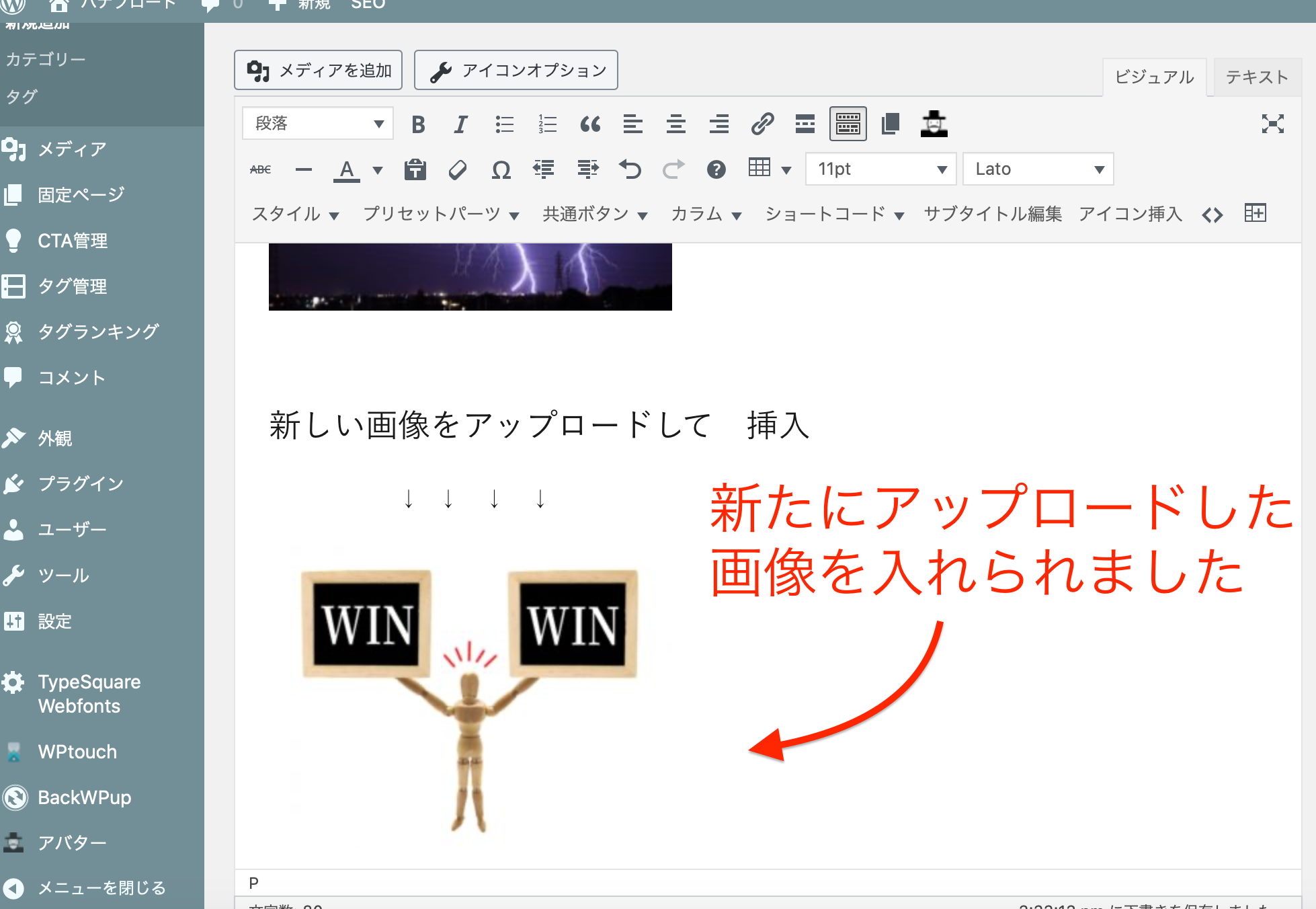Viewport: 1316px width, 909px height.
Task: Click the special character omega icon
Action: coord(501,169)
